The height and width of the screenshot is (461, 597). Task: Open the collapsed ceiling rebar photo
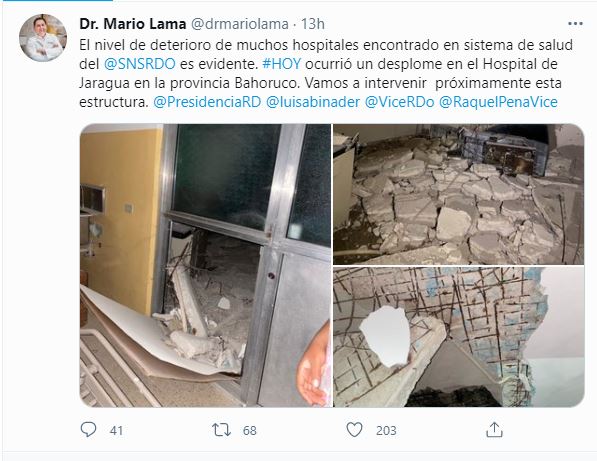coord(458,337)
